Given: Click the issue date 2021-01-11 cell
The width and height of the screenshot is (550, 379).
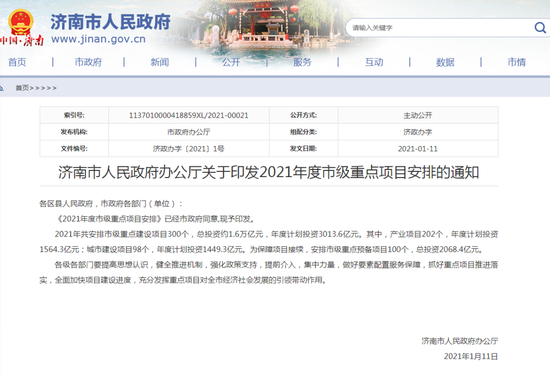Looking at the screenshot, I should click(x=418, y=148).
